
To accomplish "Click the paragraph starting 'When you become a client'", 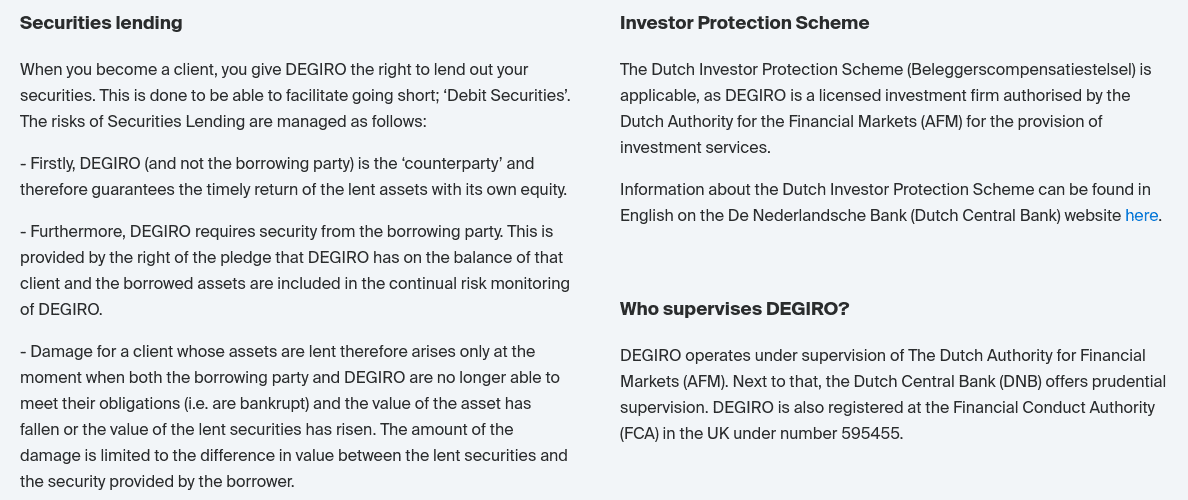I will [295, 95].
